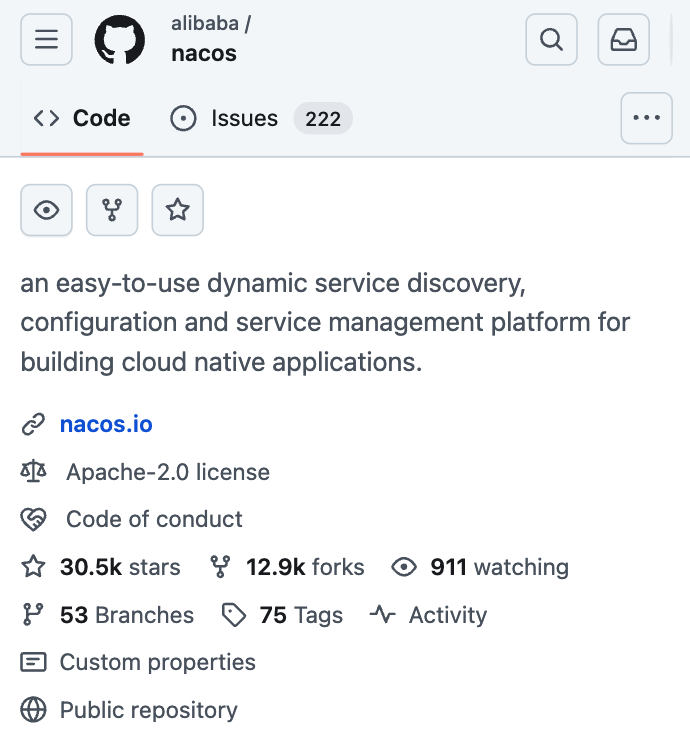Open the Apache-2.0 license link

click(x=168, y=472)
